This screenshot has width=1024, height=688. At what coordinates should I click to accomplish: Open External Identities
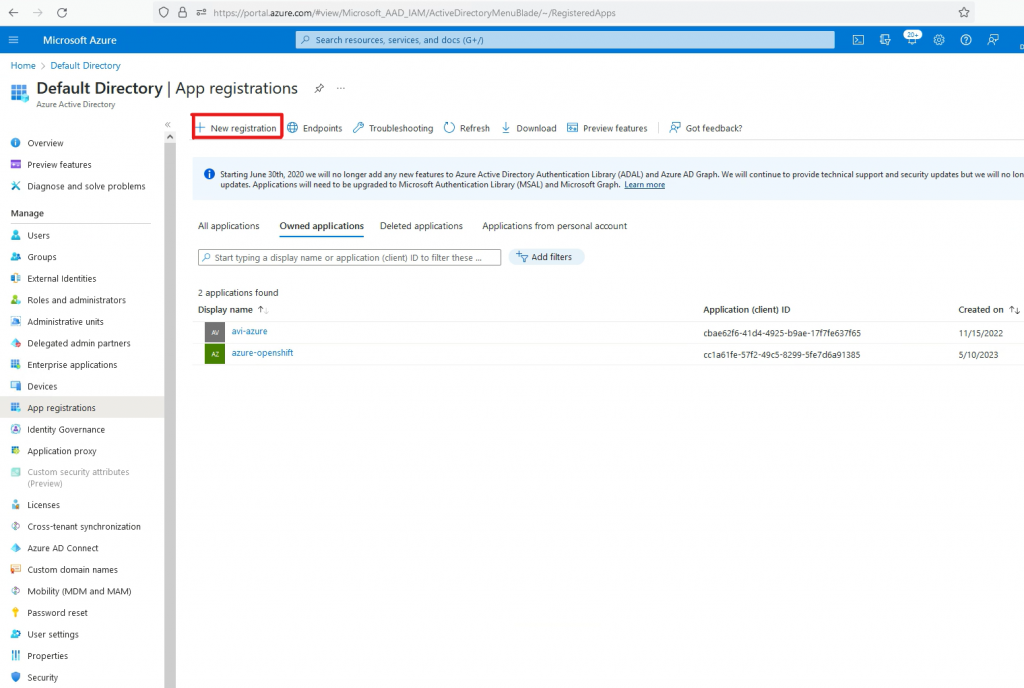coord(61,278)
